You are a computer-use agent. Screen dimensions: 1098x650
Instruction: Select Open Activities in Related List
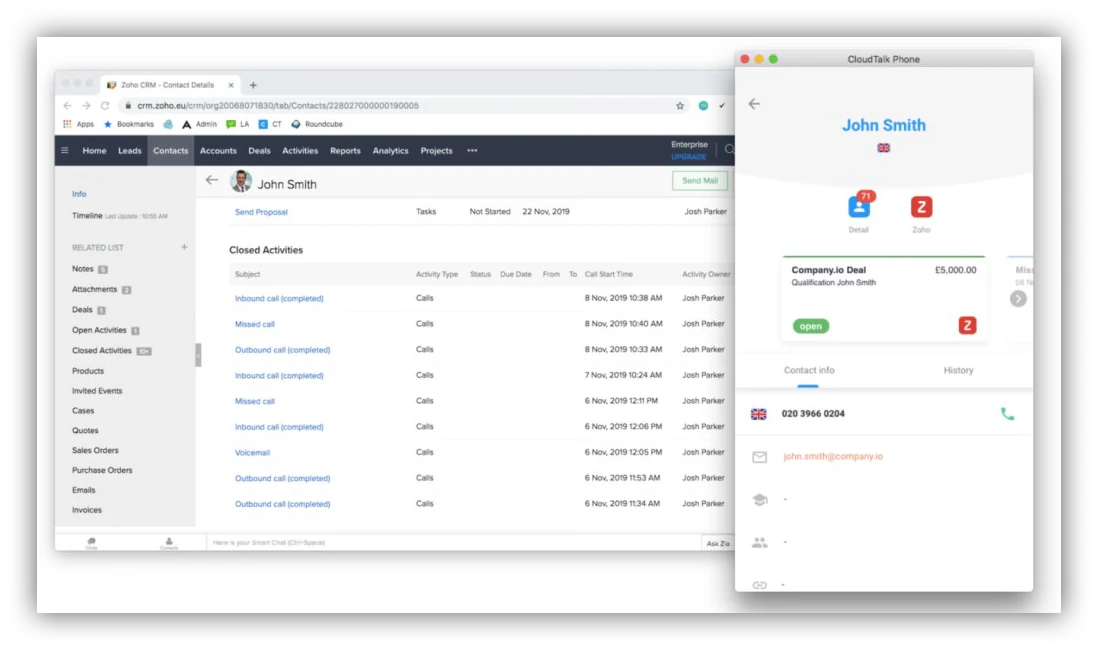click(x=99, y=331)
